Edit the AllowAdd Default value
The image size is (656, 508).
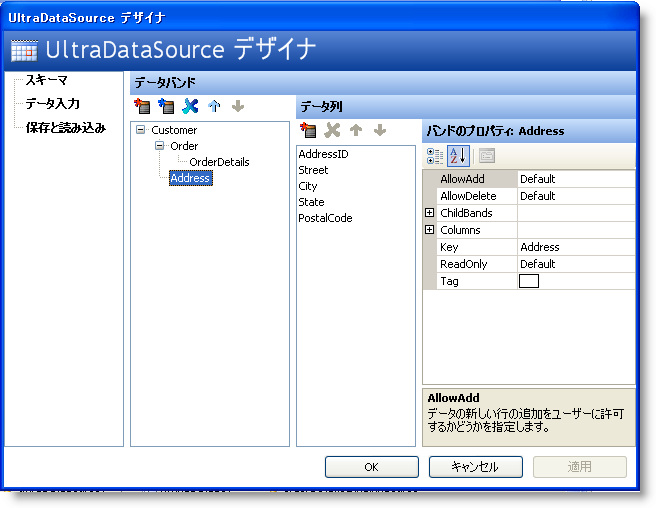point(576,179)
